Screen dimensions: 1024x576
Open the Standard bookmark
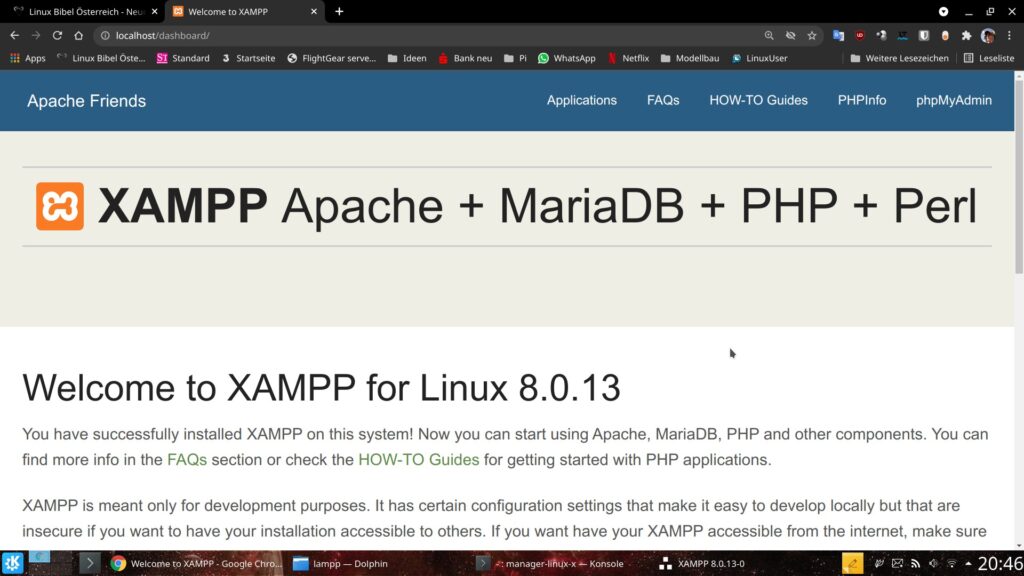(183, 58)
